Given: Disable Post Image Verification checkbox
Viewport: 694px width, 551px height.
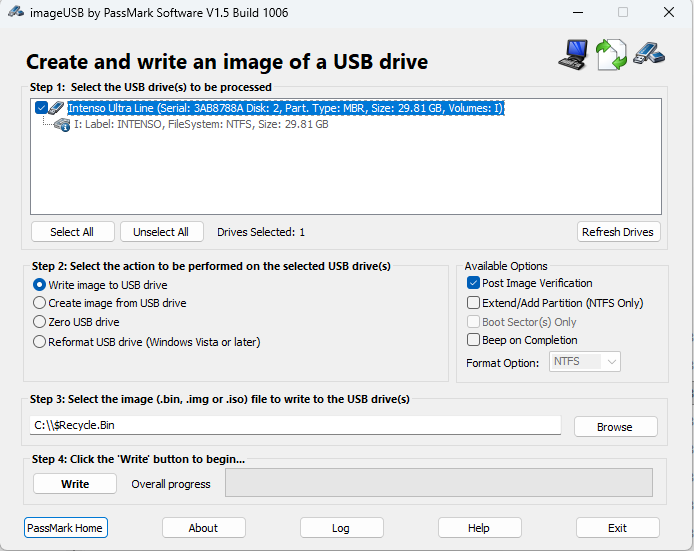Looking at the screenshot, I should pos(473,283).
